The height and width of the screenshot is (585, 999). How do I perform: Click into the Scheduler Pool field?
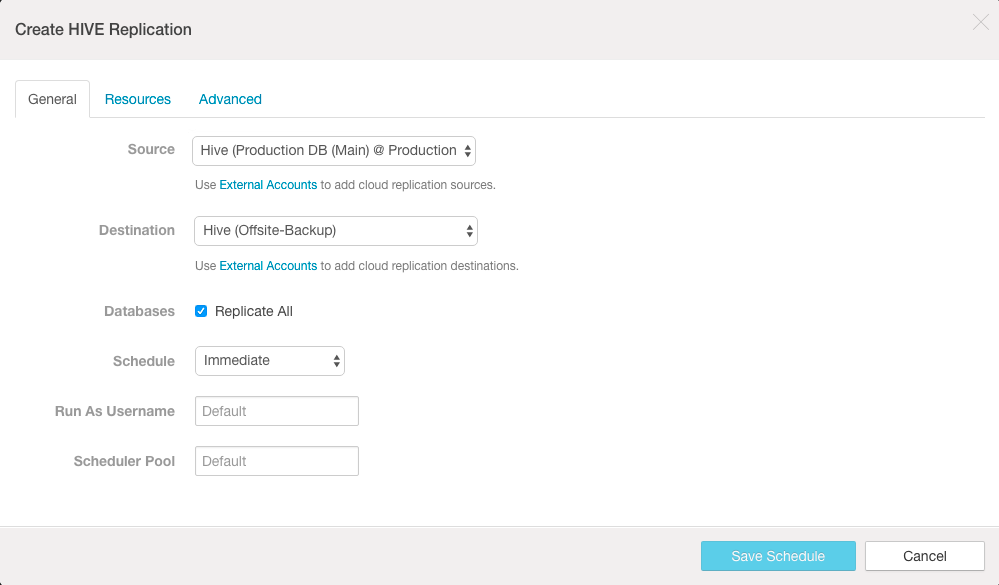pos(277,461)
